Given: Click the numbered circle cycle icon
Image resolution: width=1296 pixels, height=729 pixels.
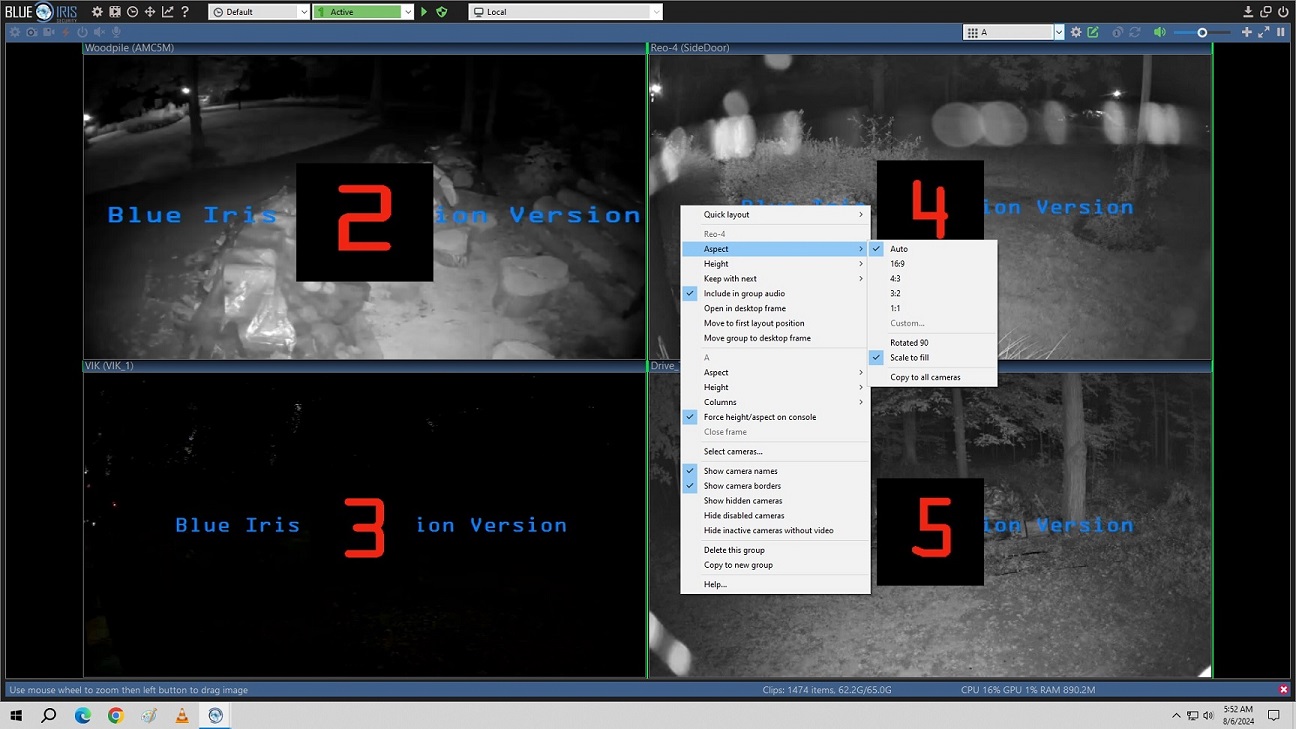Looking at the screenshot, I should 1117,32.
